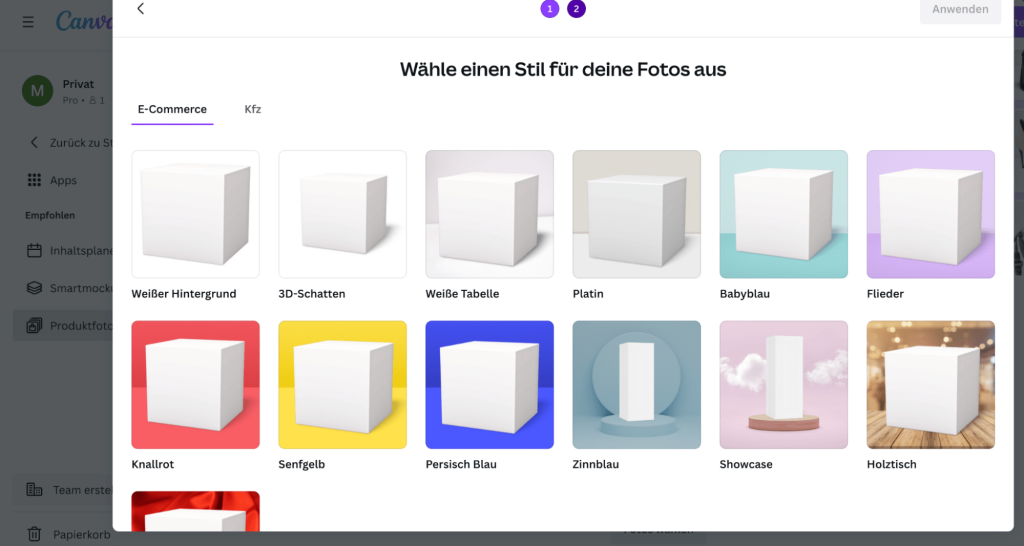The width and height of the screenshot is (1024, 546).
Task: Click the Privat account avatar
Action: click(x=37, y=92)
